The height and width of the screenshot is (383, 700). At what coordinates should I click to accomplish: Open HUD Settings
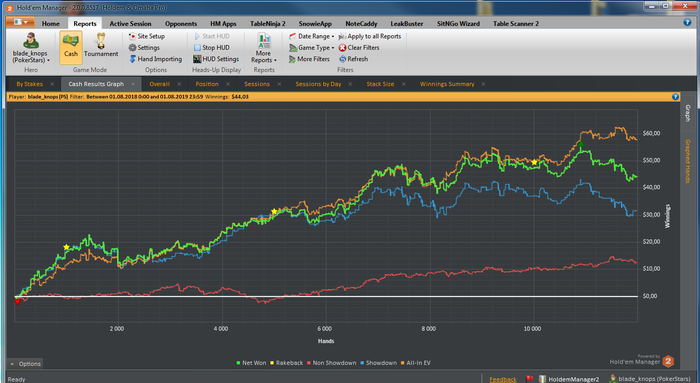tap(216, 59)
